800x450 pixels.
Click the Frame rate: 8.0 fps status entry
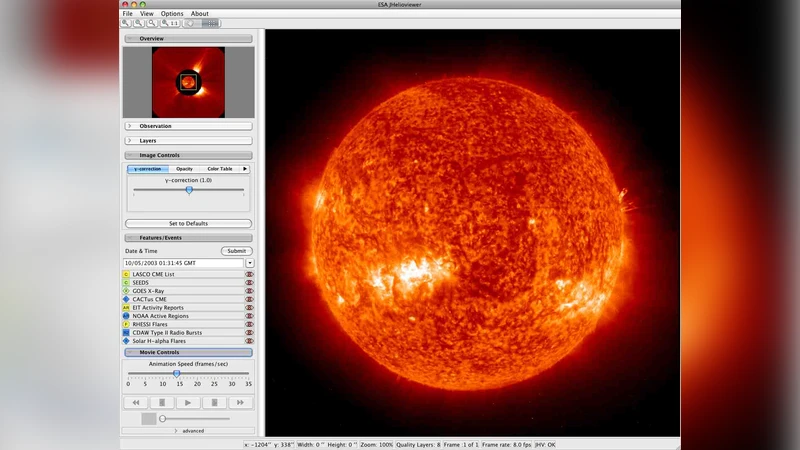507,445
